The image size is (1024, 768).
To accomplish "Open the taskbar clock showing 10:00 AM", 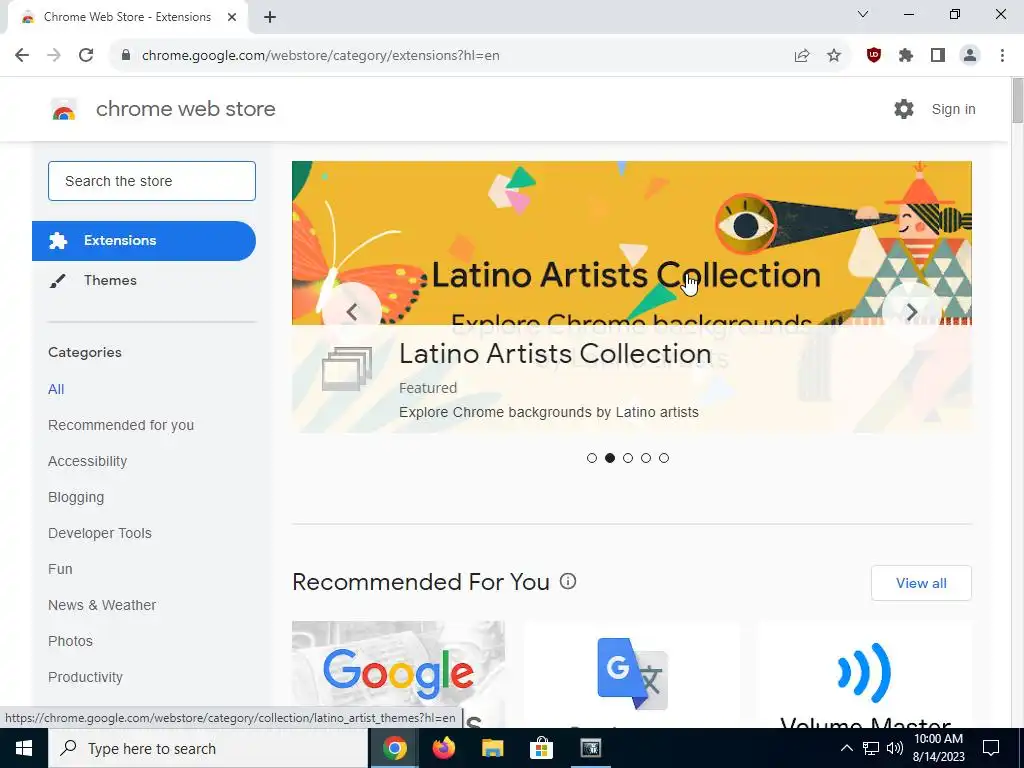I will tap(938, 748).
